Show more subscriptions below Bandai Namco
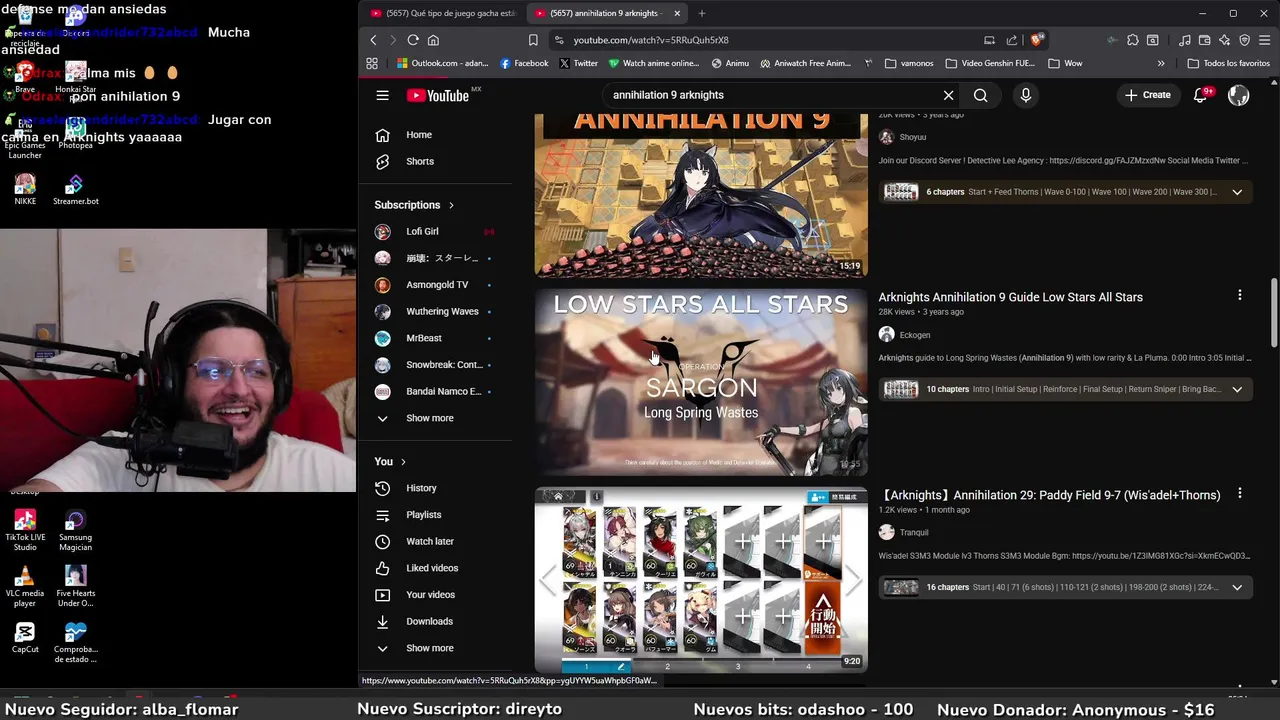Screen dimensions: 1280x720 click(x=429, y=418)
